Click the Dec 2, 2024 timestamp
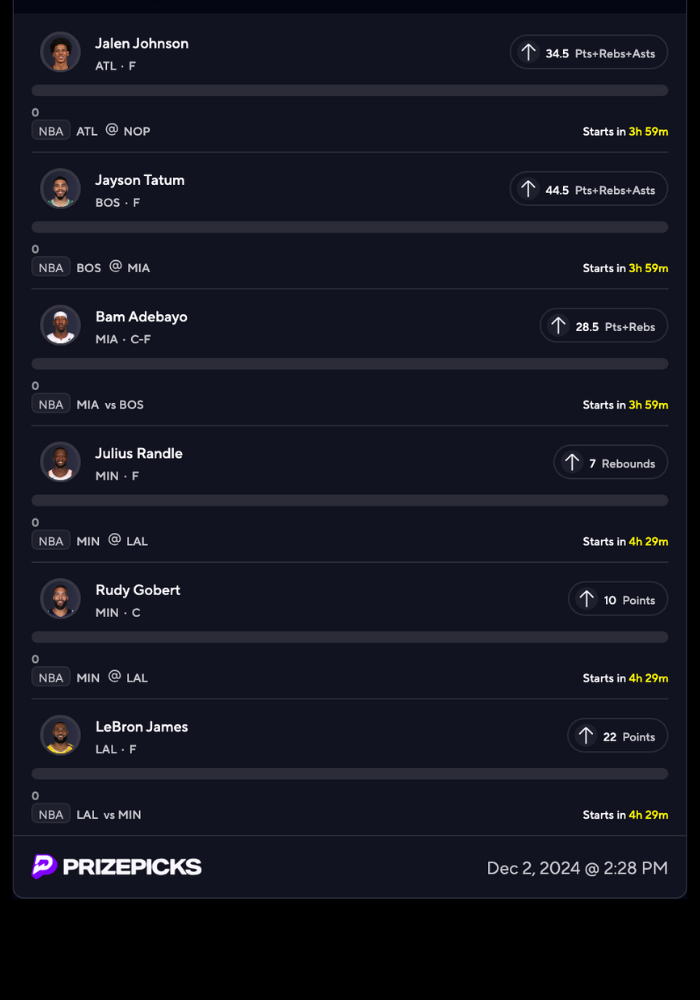 pos(577,868)
